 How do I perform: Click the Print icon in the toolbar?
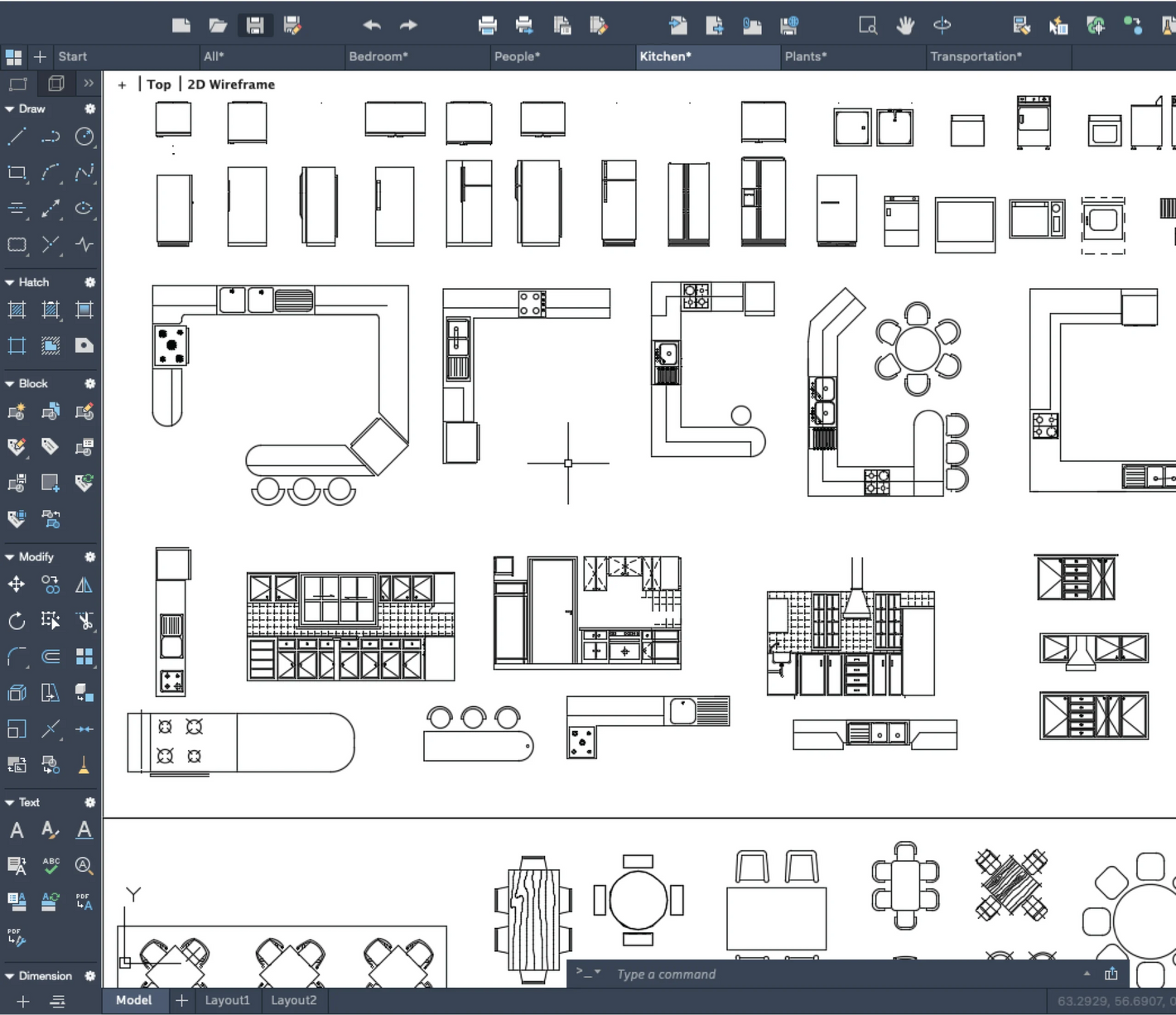[x=488, y=26]
